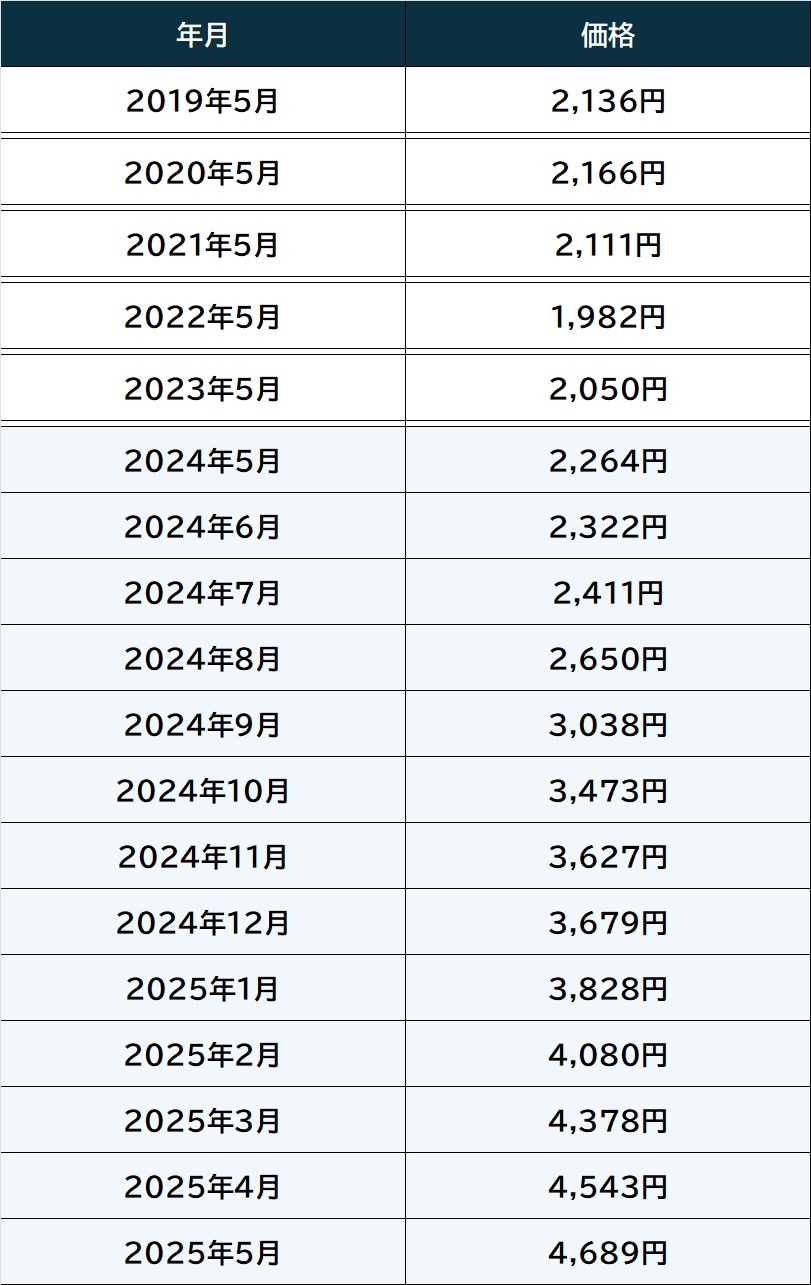The width and height of the screenshot is (811, 1285).
Task: Select the 2024年12月 date cell
Action: point(203,922)
